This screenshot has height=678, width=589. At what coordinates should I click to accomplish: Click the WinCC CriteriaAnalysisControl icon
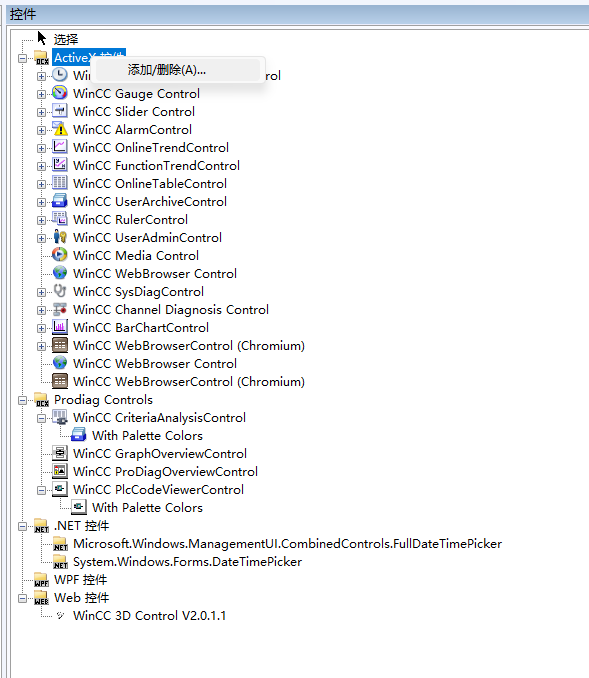(x=60, y=417)
